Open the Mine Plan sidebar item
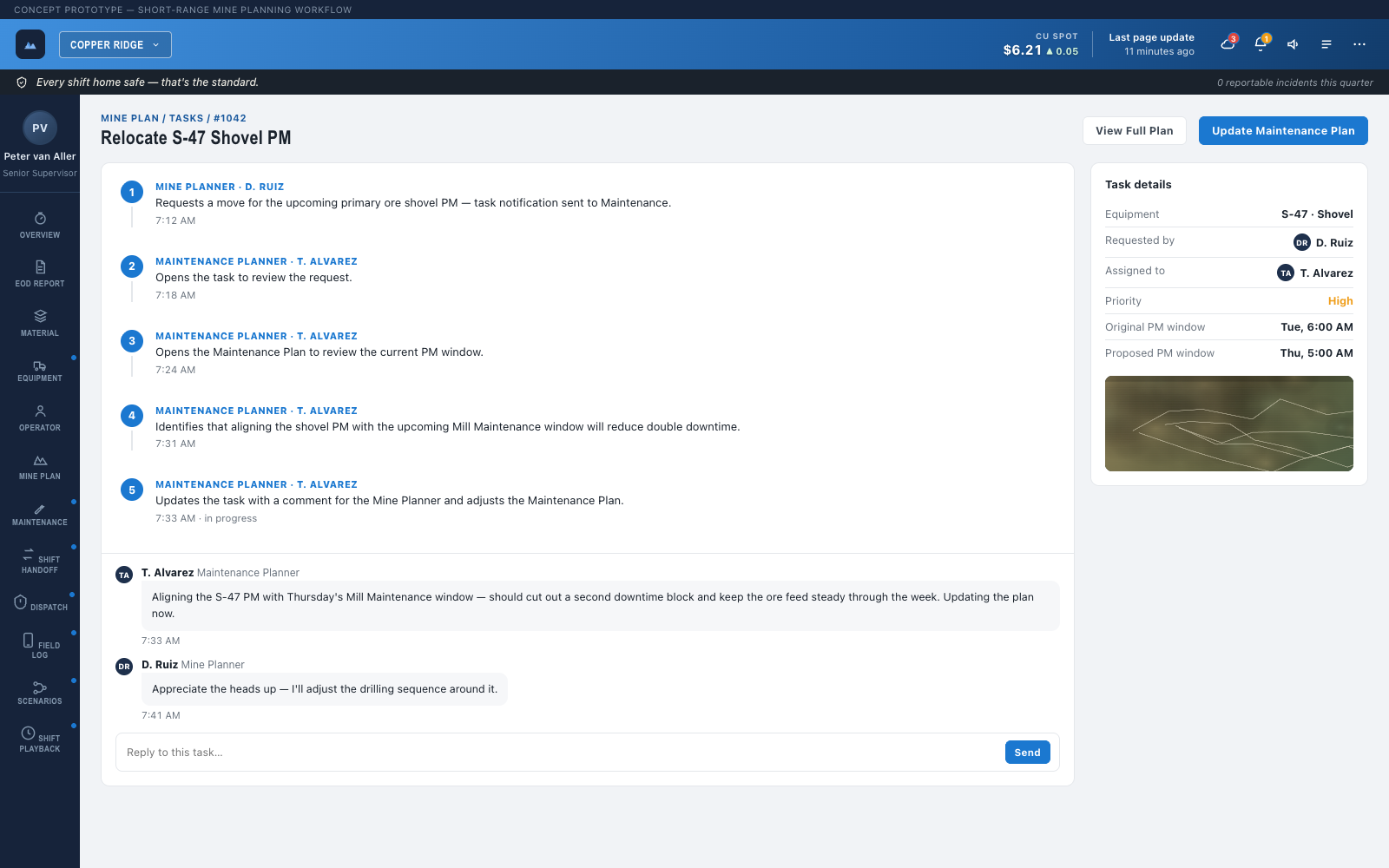This screenshot has height=868, width=1389. (x=40, y=467)
